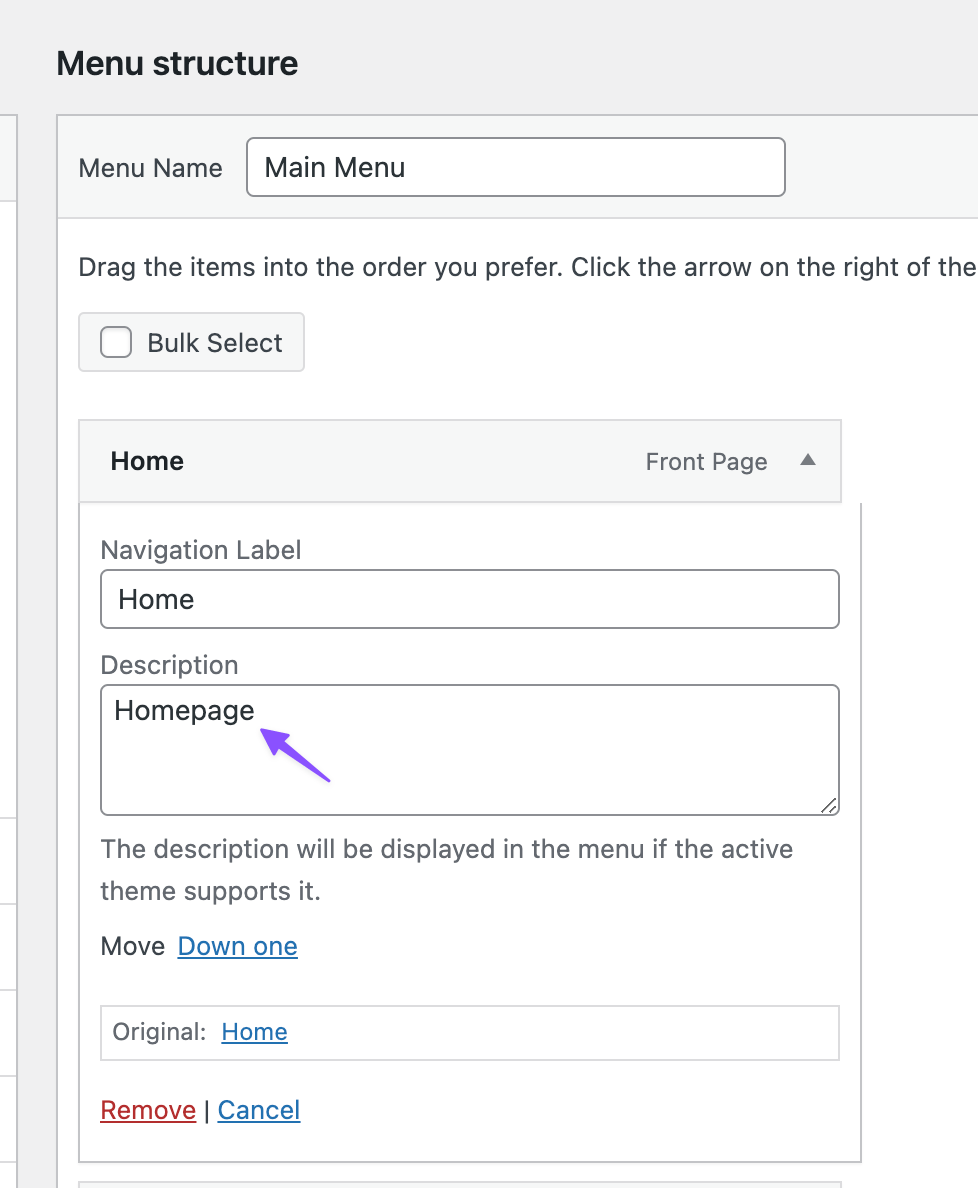This screenshot has width=978, height=1188.
Task: Grab the Description textarea resize handle
Action: tap(829, 805)
